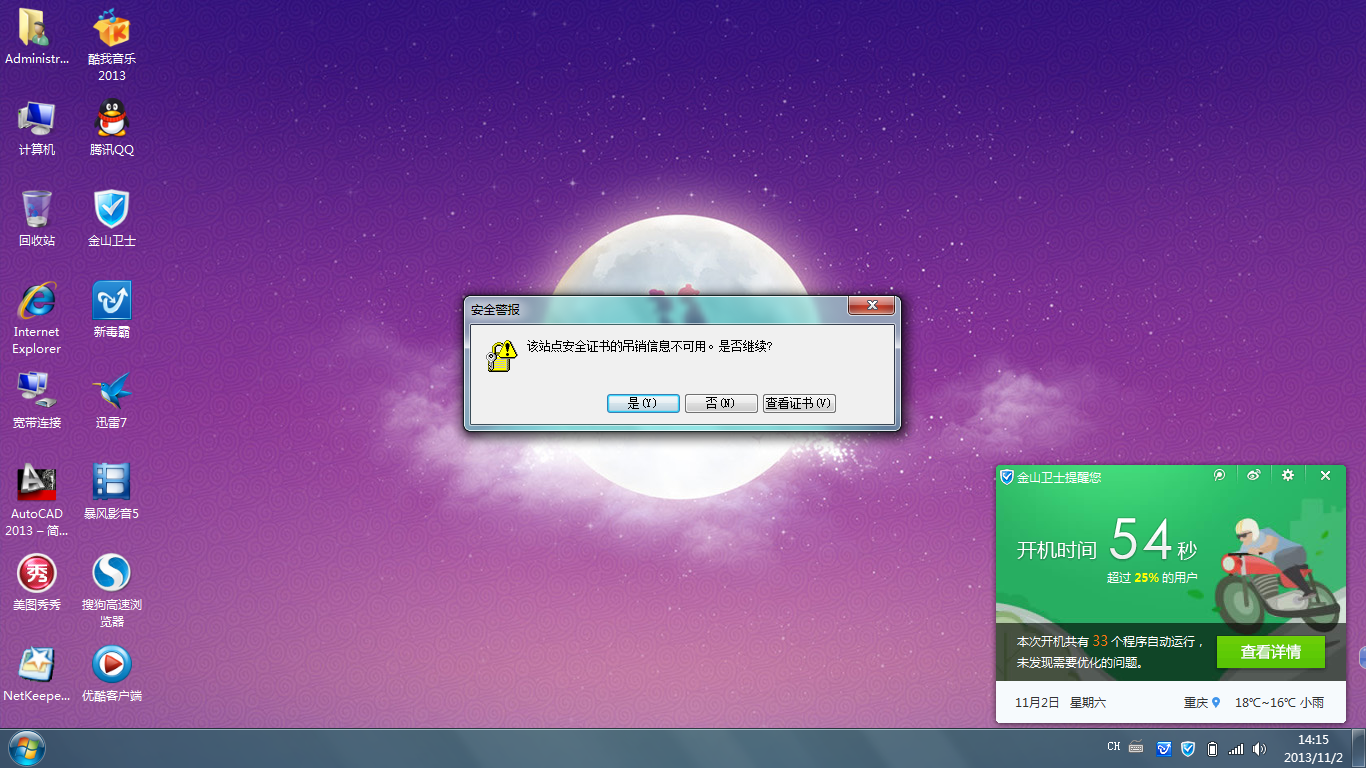This screenshot has height=768, width=1366.
Task: Click 是(Y) in the security alert
Action: (x=643, y=403)
